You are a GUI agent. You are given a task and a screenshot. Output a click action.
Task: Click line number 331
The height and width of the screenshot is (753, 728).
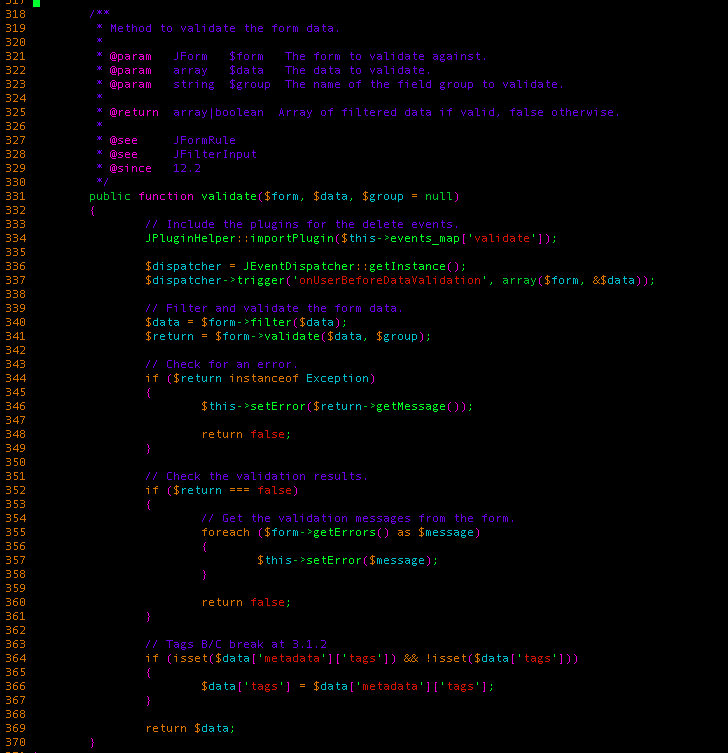pos(15,196)
